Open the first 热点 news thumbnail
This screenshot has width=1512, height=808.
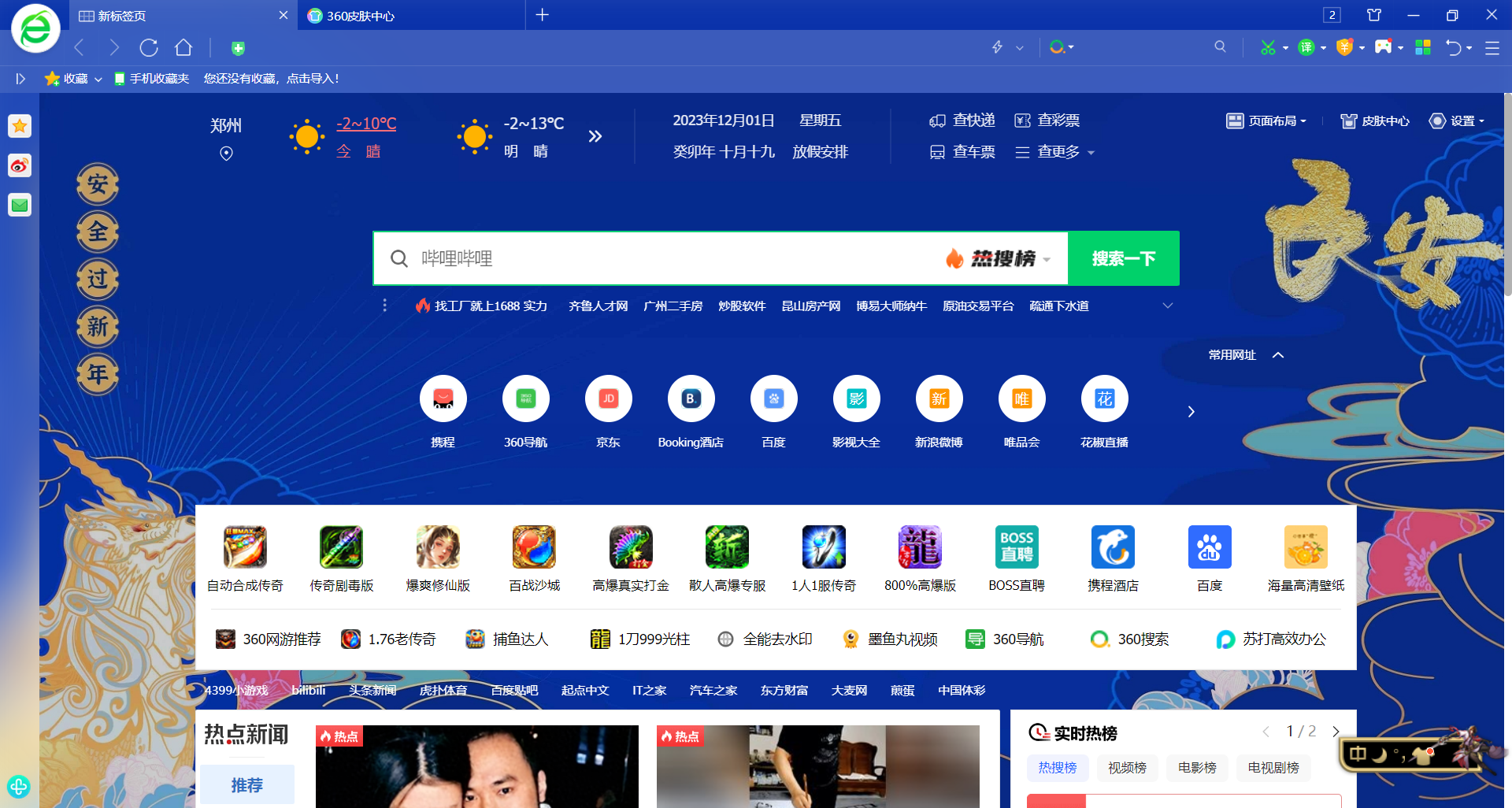tap(477, 766)
